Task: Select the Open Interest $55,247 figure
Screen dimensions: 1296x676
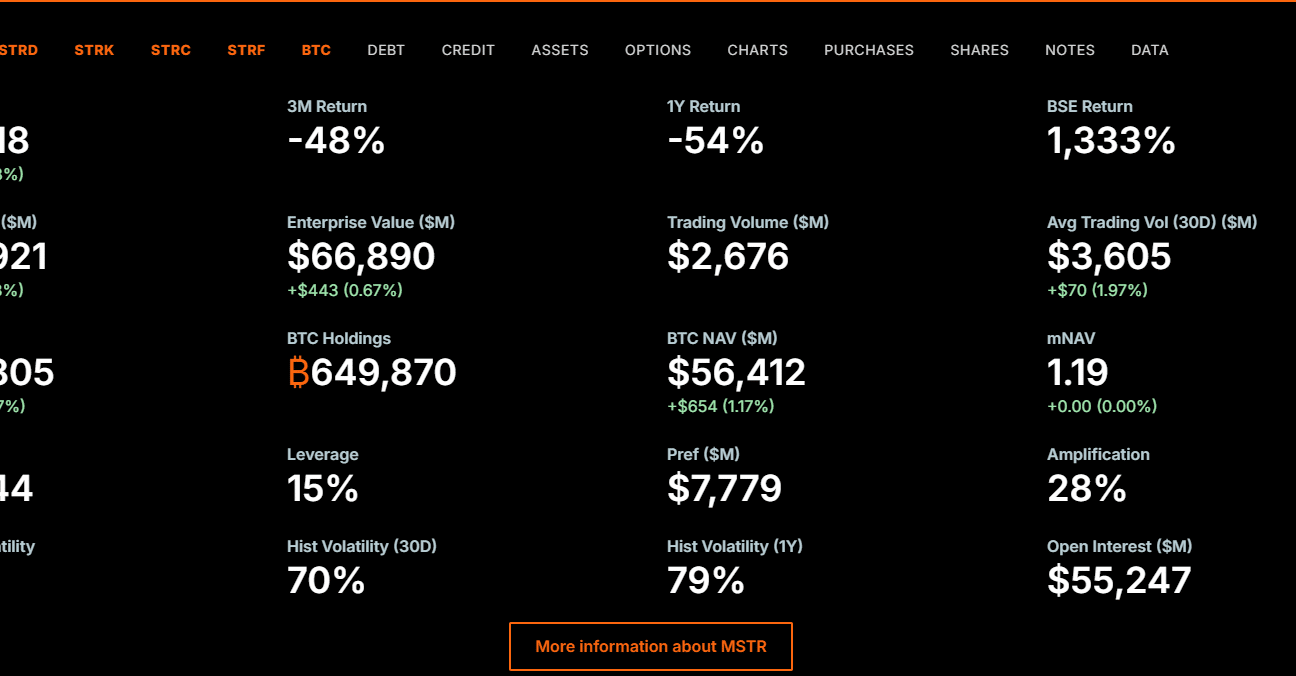Action: coord(1119,581)
